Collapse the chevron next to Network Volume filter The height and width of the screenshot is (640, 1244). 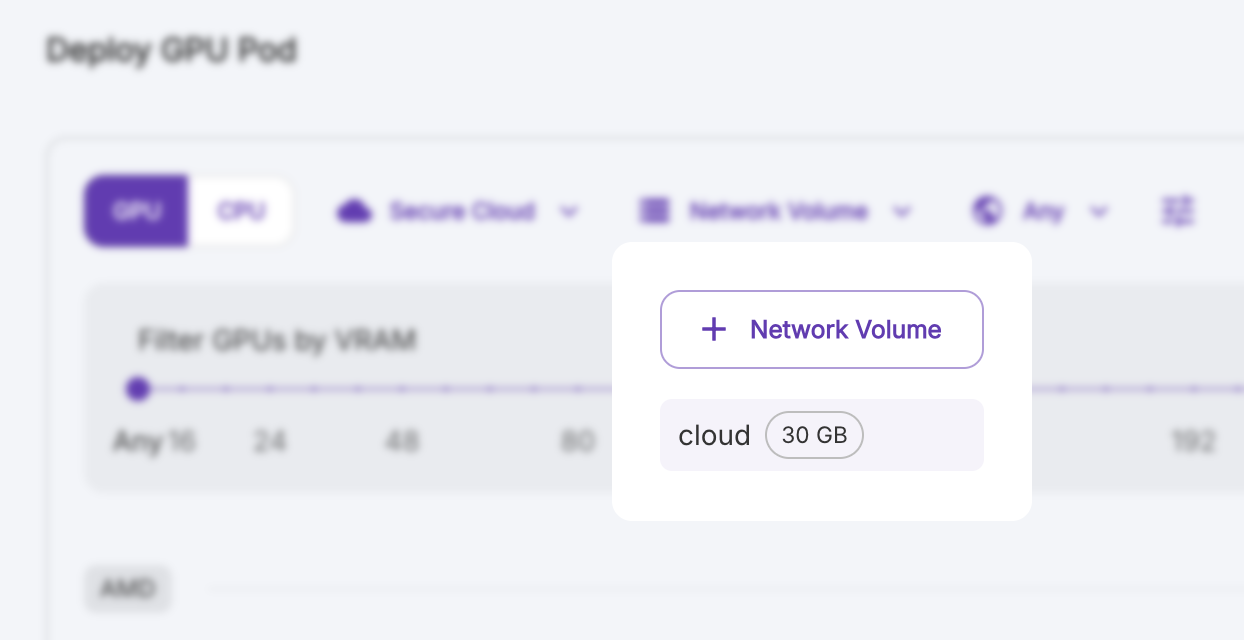902,212
